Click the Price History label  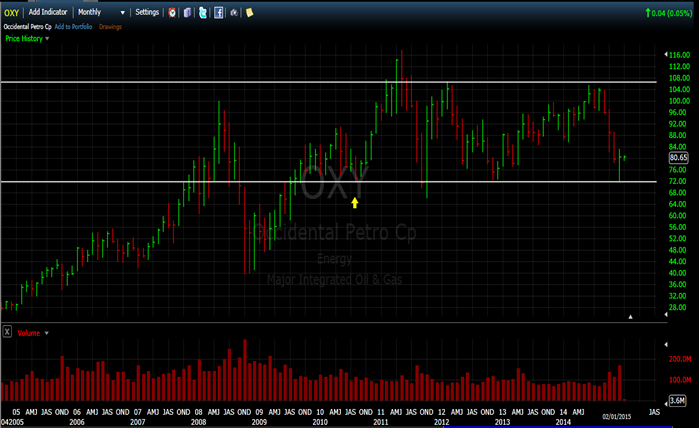(24, 38)
